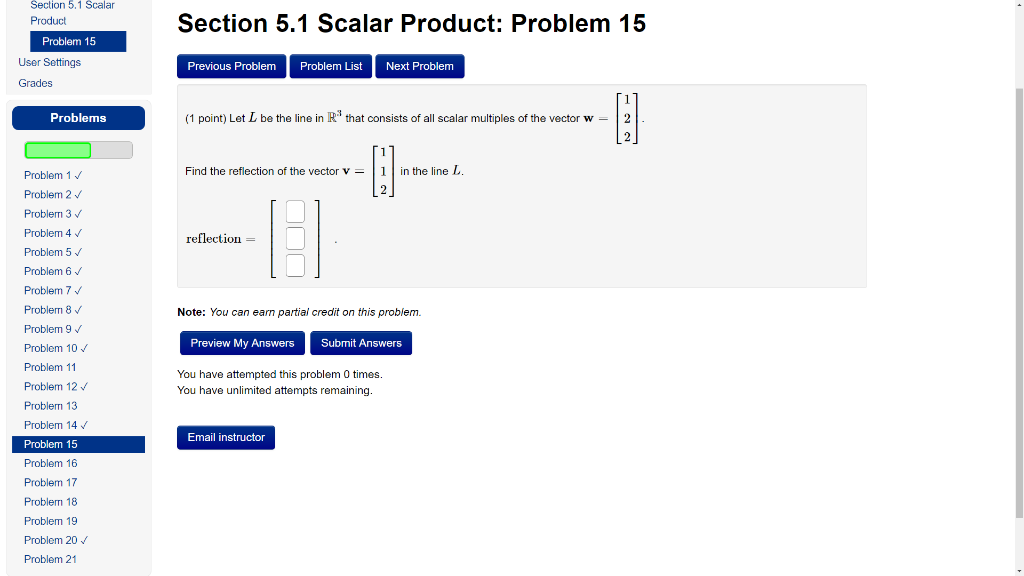Email instructor about this problem
Viewport: 1024px width, 576px height.
coord(225,437)
